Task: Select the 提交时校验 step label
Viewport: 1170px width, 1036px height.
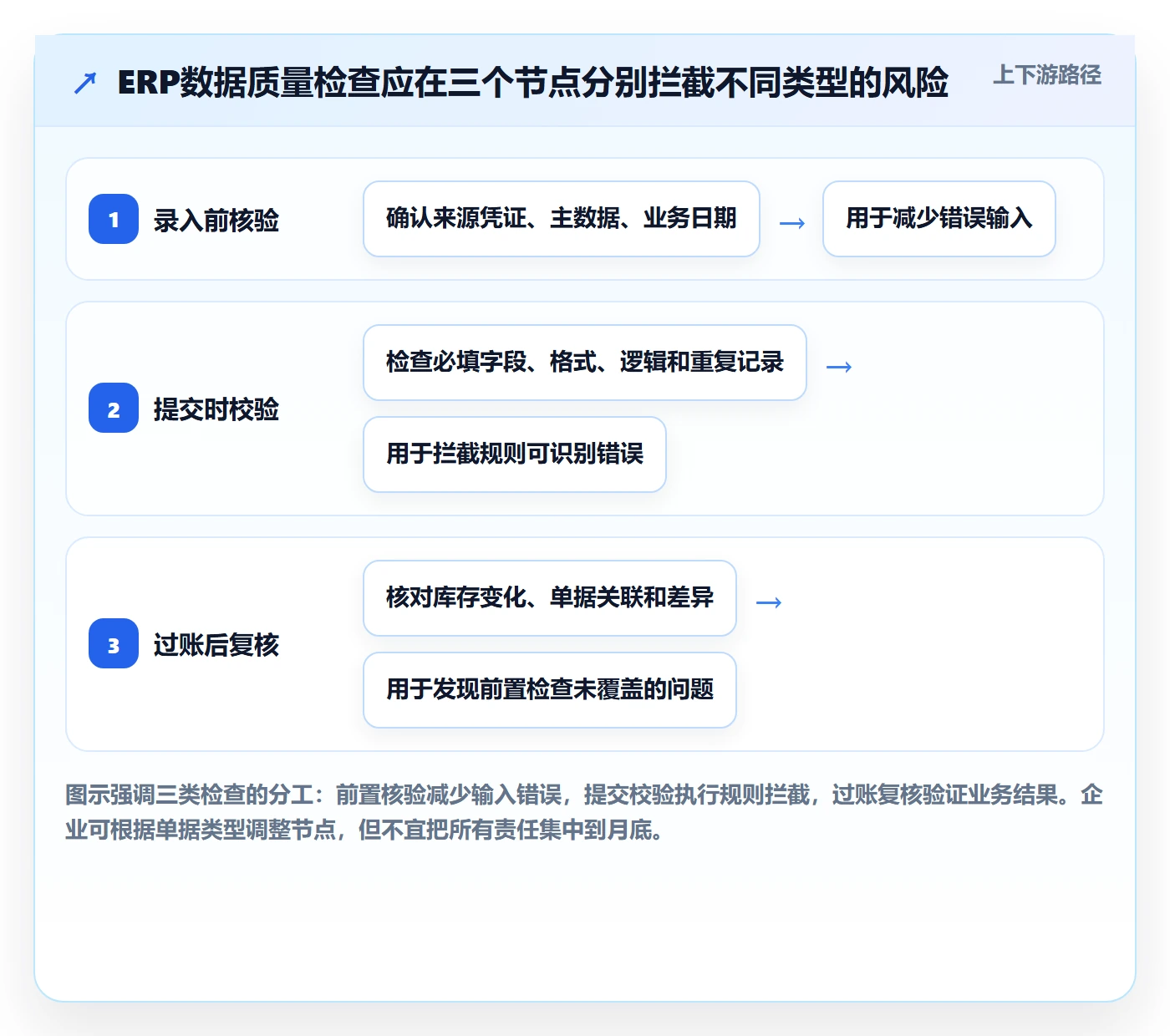Action: click(x=216, y=409)
